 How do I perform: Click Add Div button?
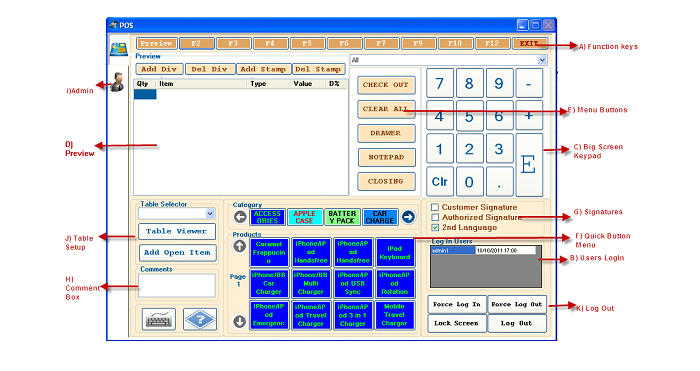pyautogui.click(x=159, y=69)
